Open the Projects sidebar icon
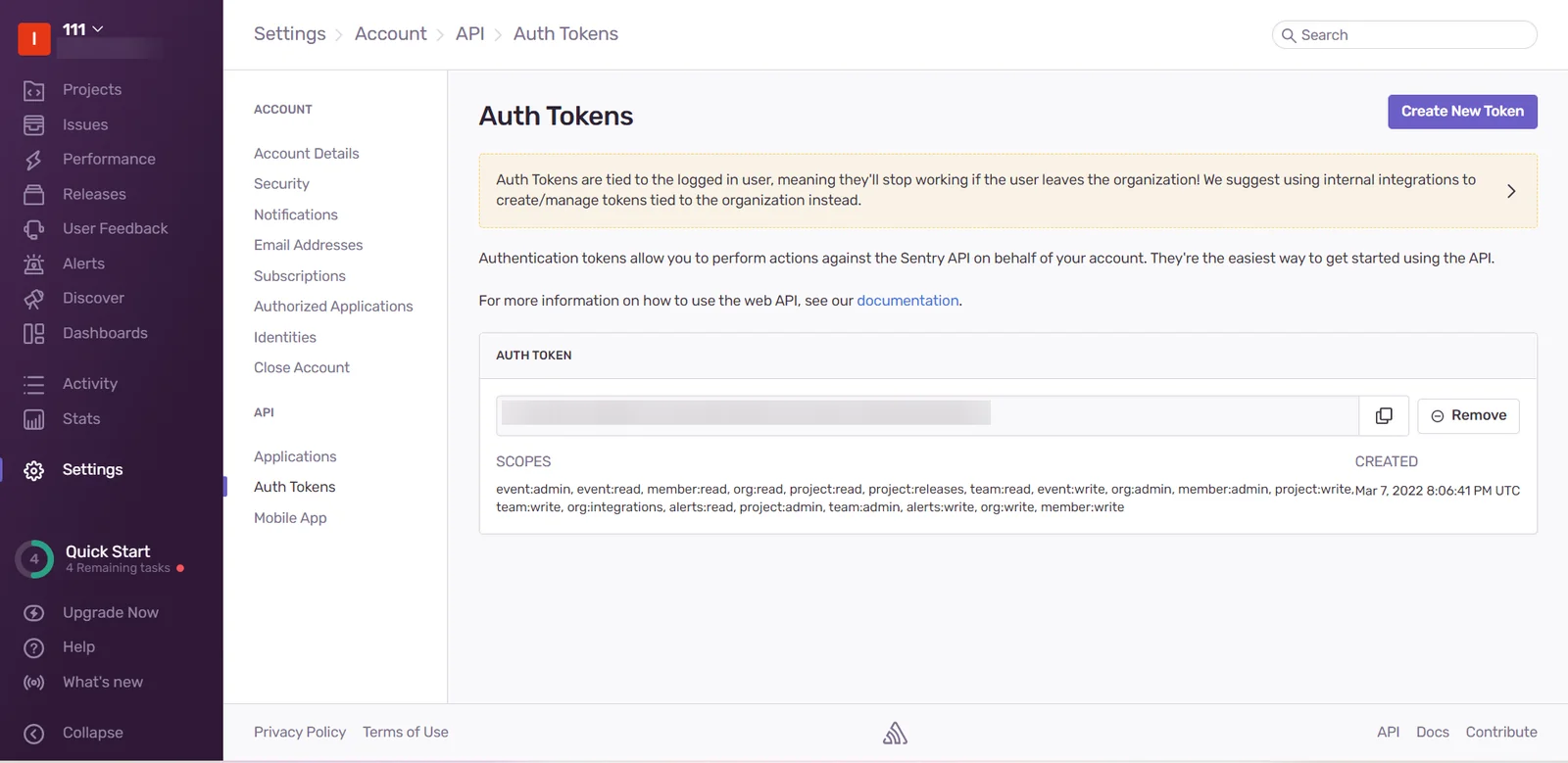The width and height of the screenshot is (1568, 763). tap(33, 90)
